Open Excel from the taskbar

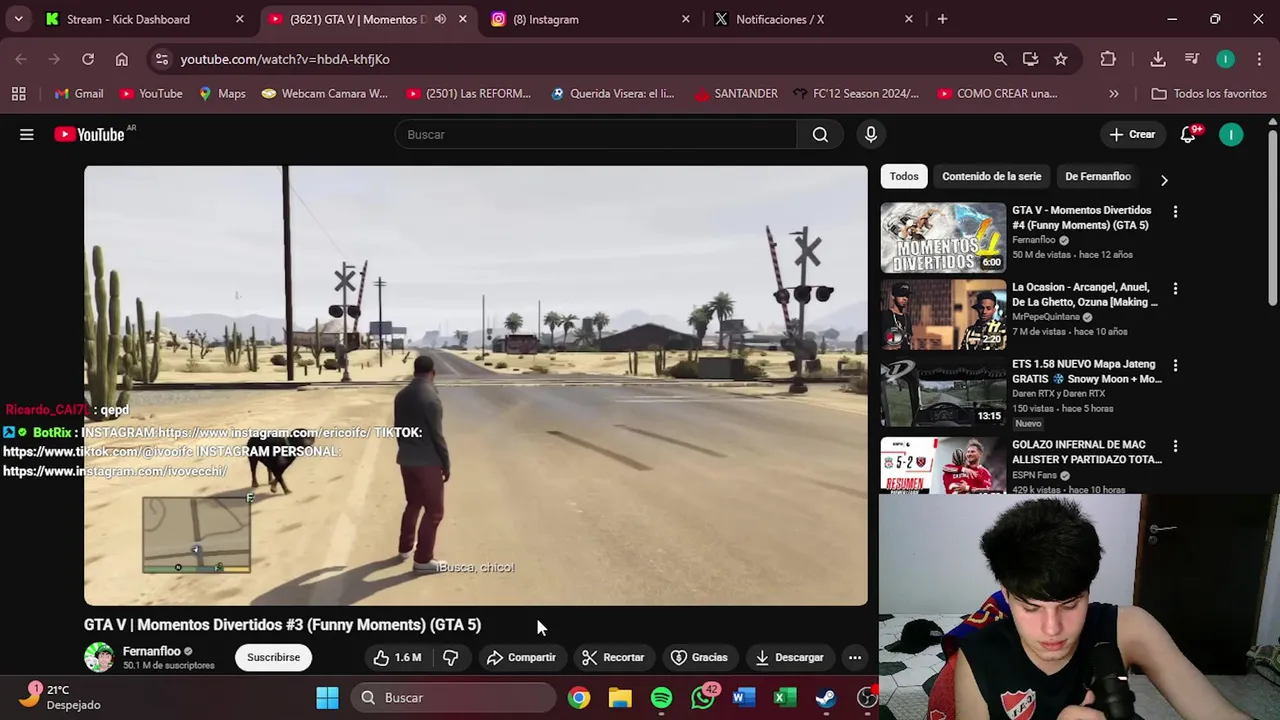pos(785,698)
